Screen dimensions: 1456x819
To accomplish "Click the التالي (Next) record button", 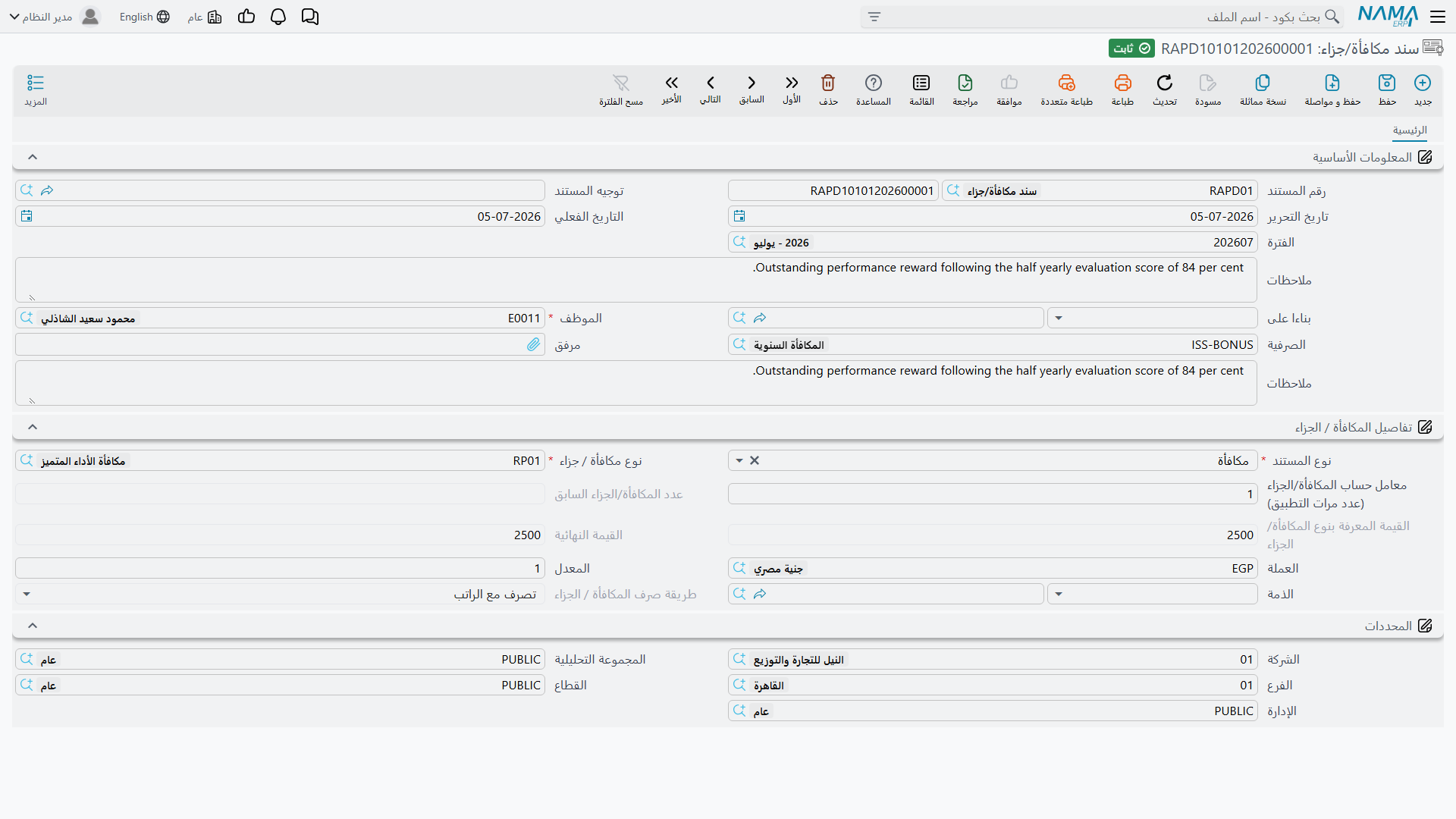I will click(x=711, y=89).
